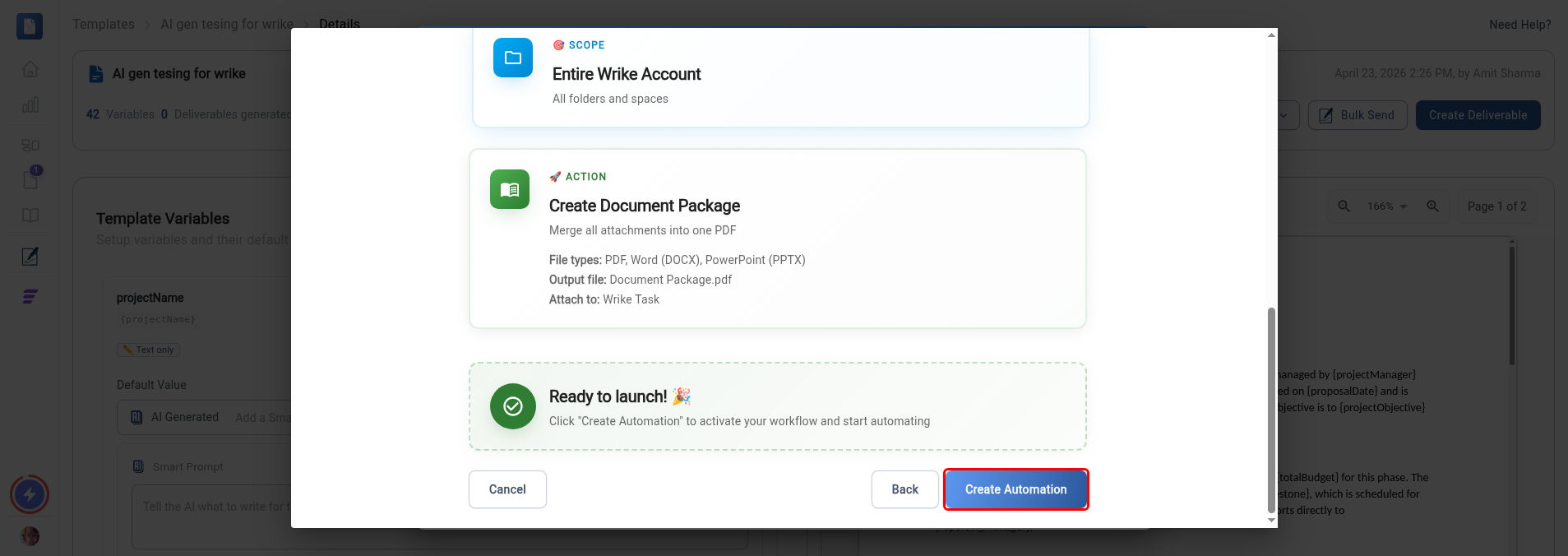Click the File types line in Action card
The height and width of the screenshot is (556, 1568).
(678, 260)
